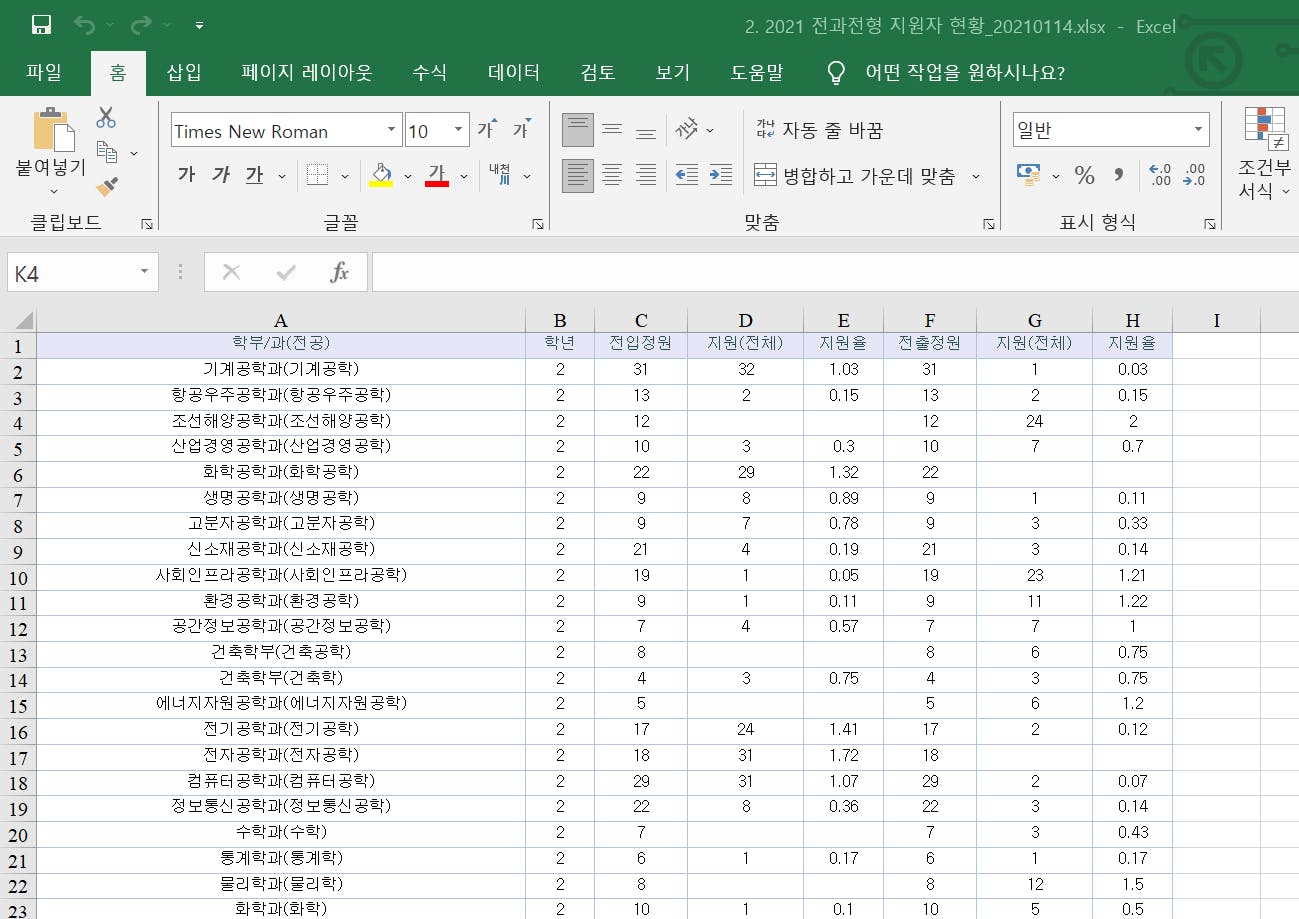Screen dimensions: 1299x919
Task: Apply accounting currency number format
Action: tap(1028, 175)
